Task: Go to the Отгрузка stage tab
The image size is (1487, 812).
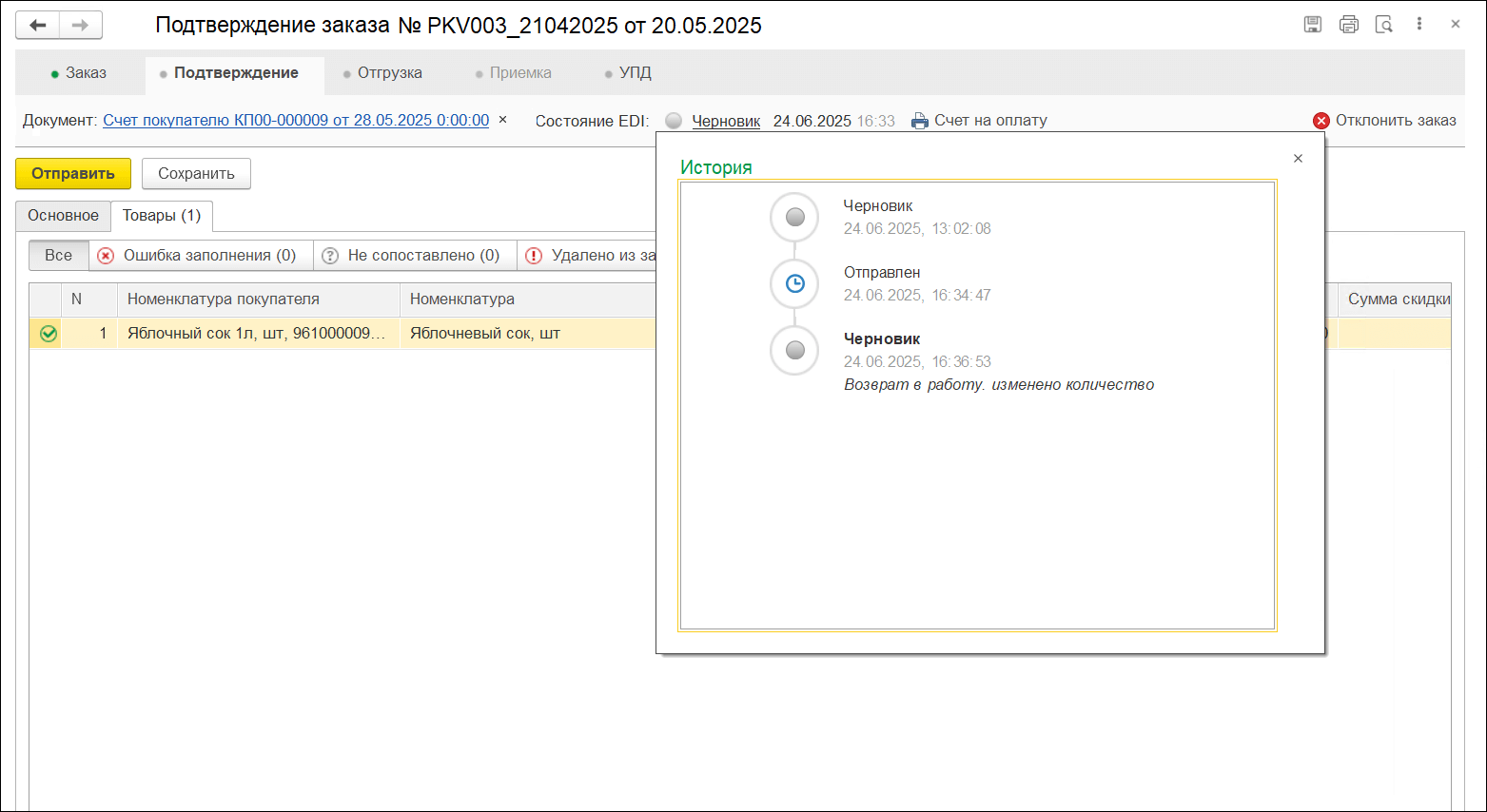Action: point(389,73)
